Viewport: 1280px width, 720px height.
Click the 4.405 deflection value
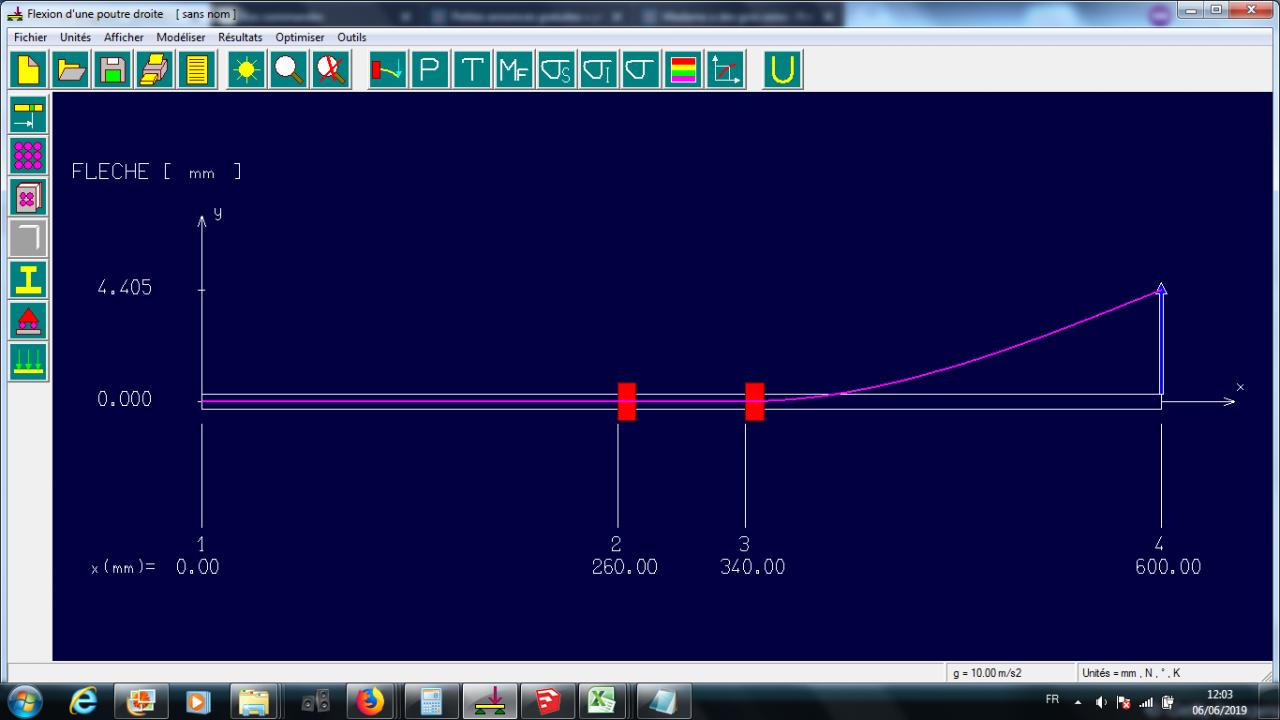pyautogui.click(x=125, y=288)
